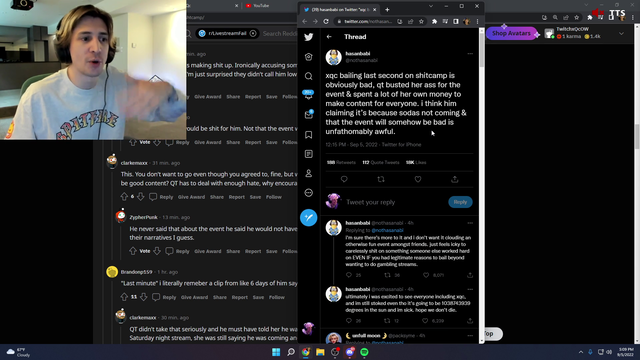Viewport: 640px width, 360px height.
Task: Click the Shop Avatars button on Reddit
Action: pyautogui.click(x=511, y=33)
